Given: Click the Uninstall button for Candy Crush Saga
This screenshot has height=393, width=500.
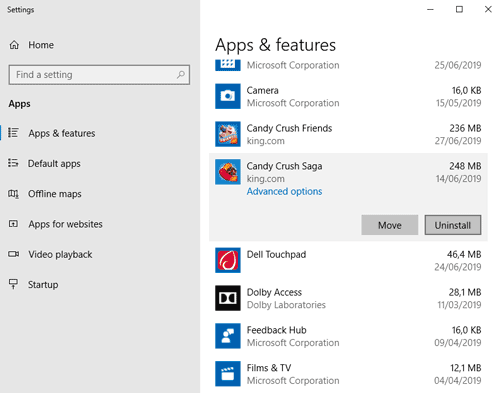Looking at the screenshot, I should [x=453, y=225].
